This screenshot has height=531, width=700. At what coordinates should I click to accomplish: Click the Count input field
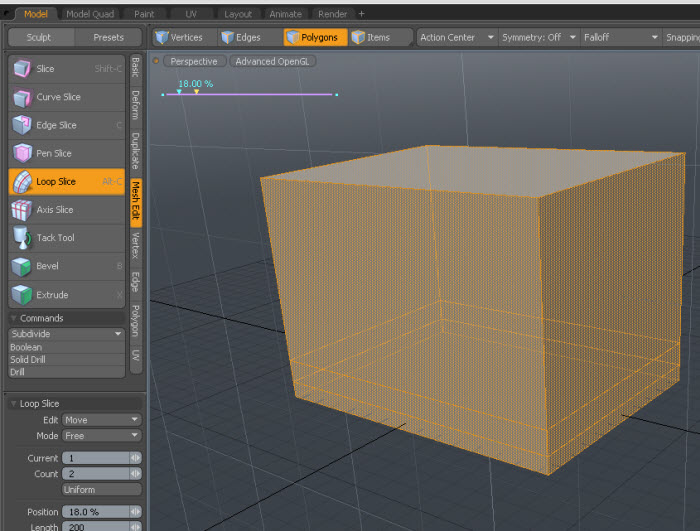pyautogui.click(x=95, y=473)
